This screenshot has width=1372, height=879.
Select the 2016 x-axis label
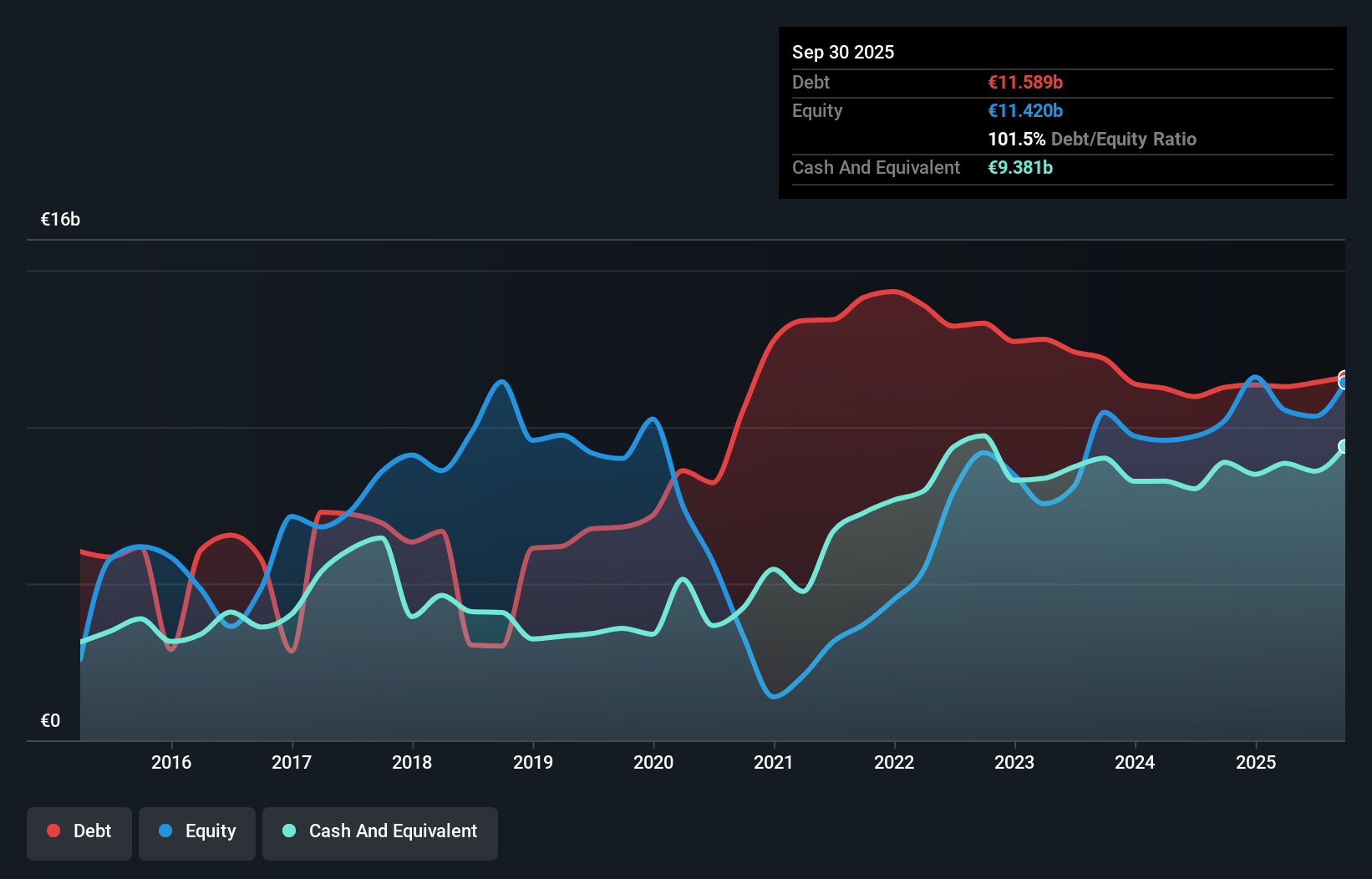pos(171,762)
